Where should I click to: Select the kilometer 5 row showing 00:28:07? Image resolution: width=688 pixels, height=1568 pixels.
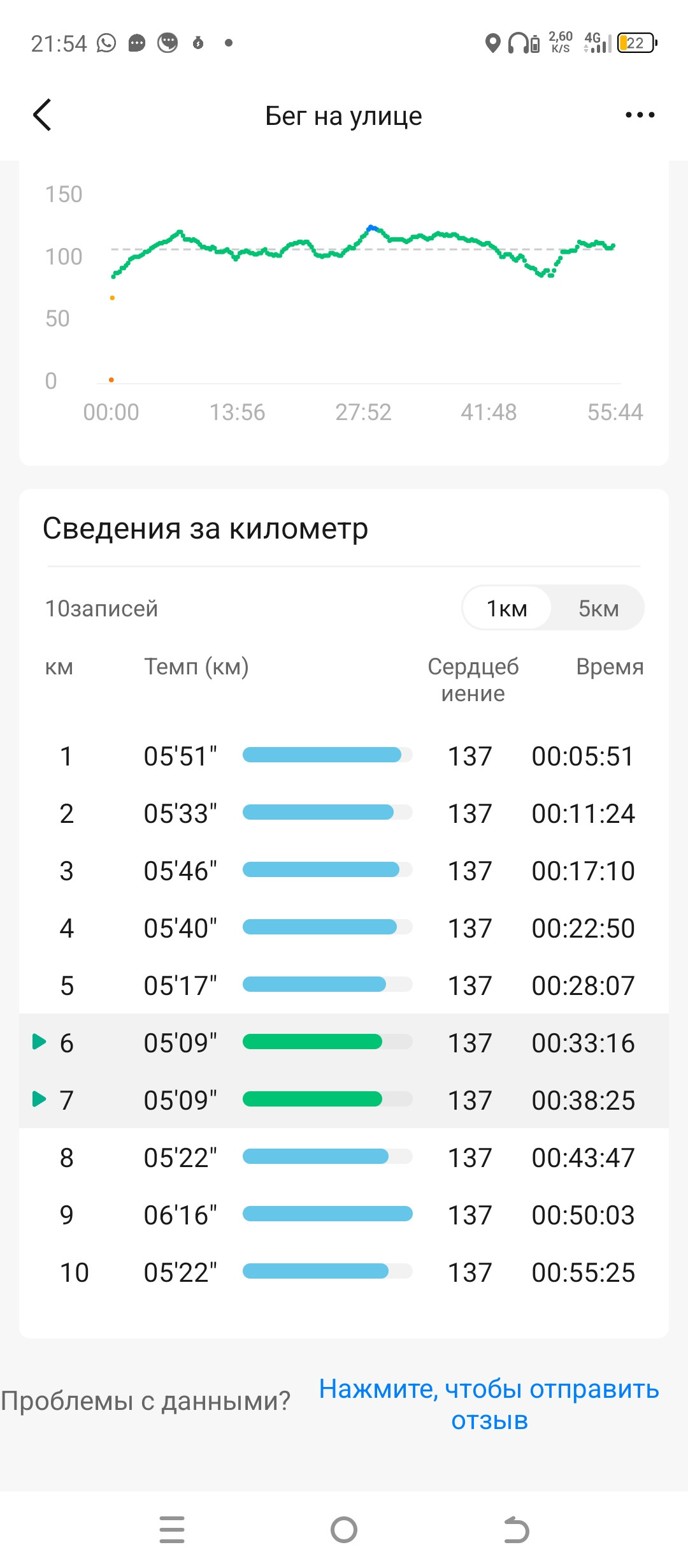click(x=344, y=985)
